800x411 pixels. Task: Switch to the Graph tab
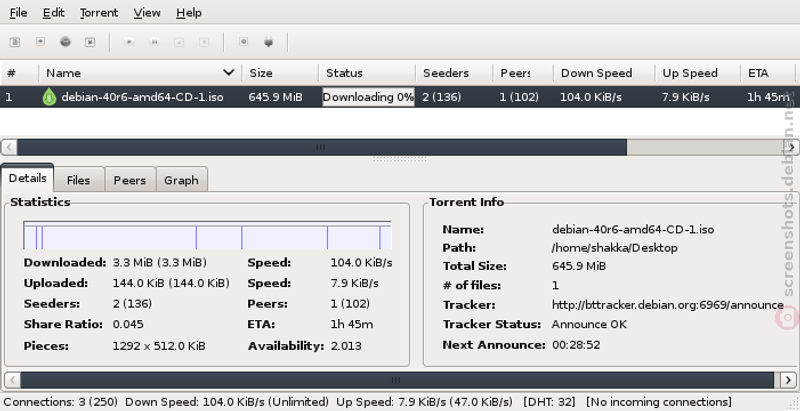[x=181, y=179]
